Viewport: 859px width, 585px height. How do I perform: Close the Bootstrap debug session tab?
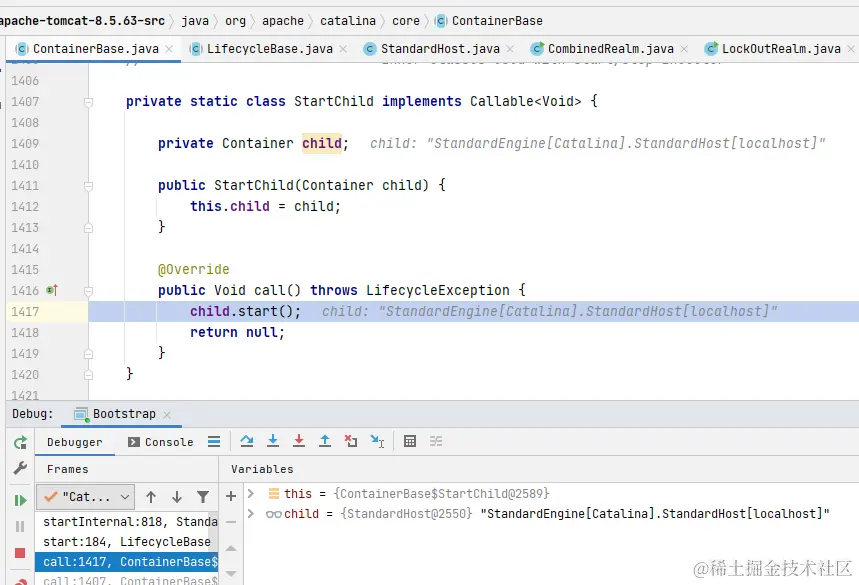click(167, 415)
